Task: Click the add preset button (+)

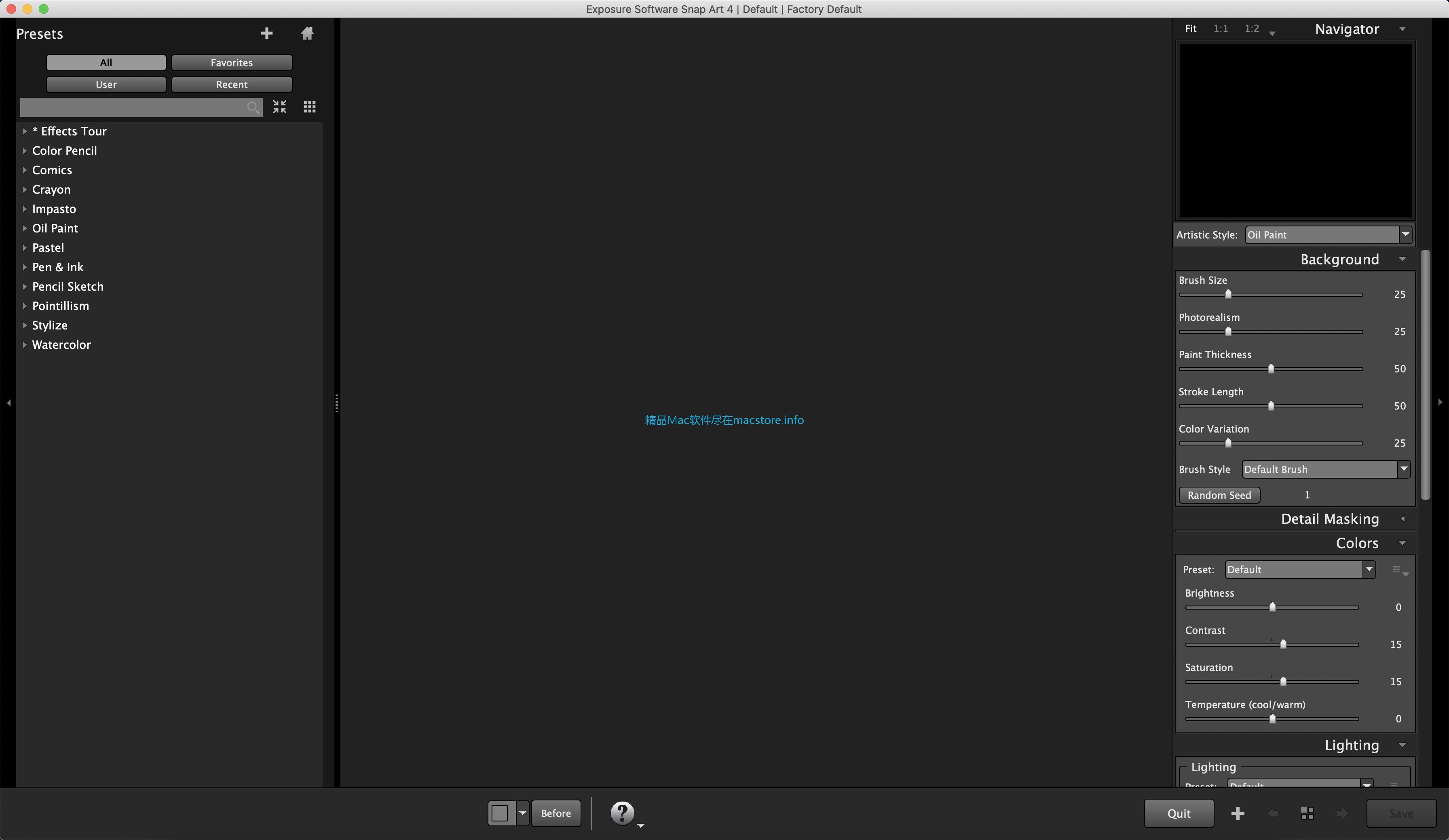Action: [x=267, y=33]
